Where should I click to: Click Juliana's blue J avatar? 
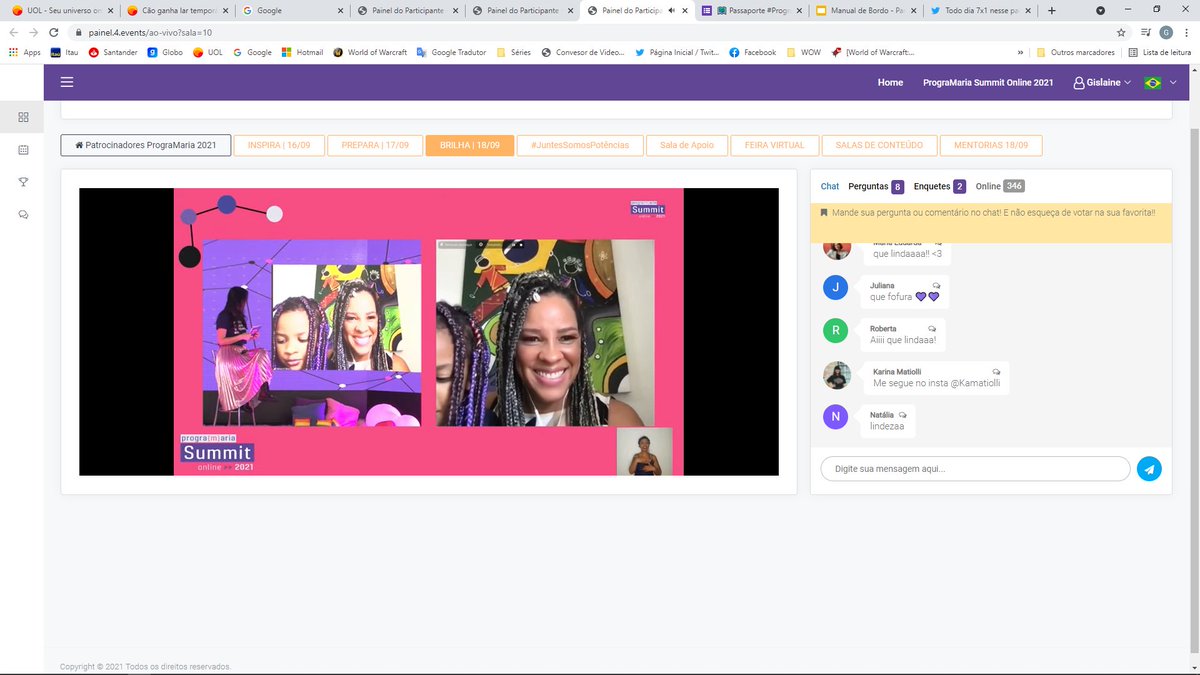point(835,288)
